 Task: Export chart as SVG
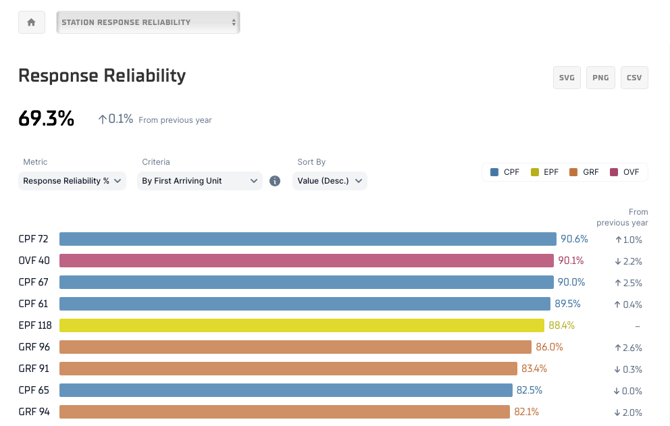[567, 78]
